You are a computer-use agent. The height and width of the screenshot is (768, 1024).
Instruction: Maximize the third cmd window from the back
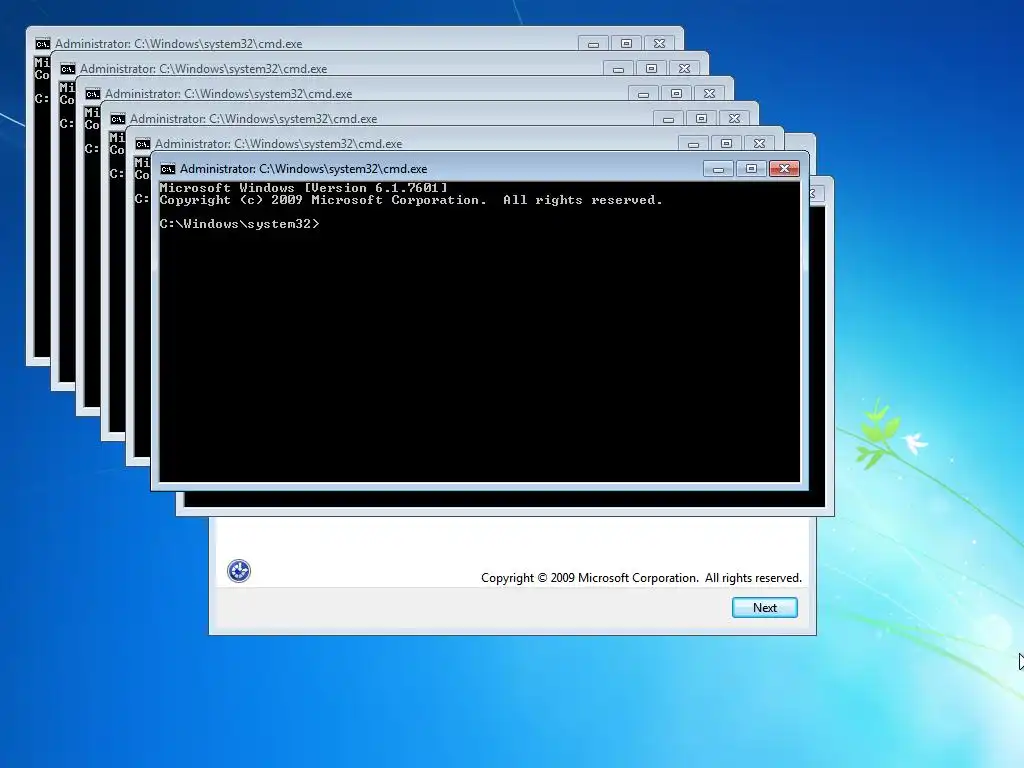tap(676, 94)
